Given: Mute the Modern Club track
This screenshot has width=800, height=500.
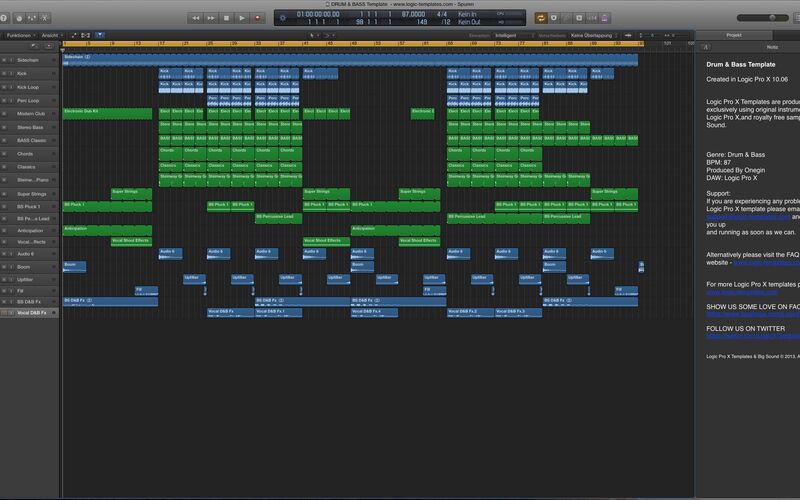Looking at the screenshot, I should coord(4,114).
